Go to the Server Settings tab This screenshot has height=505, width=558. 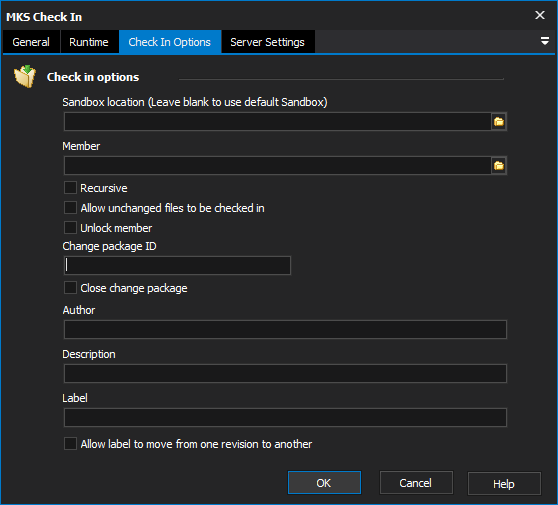(x=268, y=42)
